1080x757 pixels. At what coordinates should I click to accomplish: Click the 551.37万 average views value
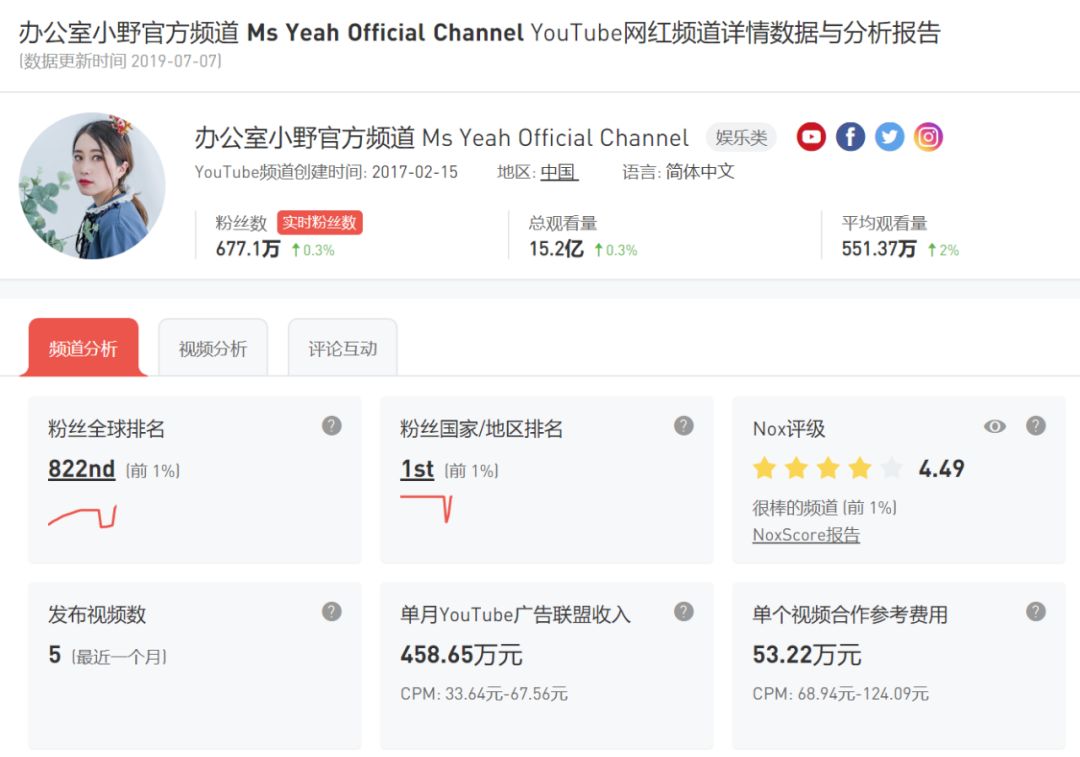click(878, 249)
